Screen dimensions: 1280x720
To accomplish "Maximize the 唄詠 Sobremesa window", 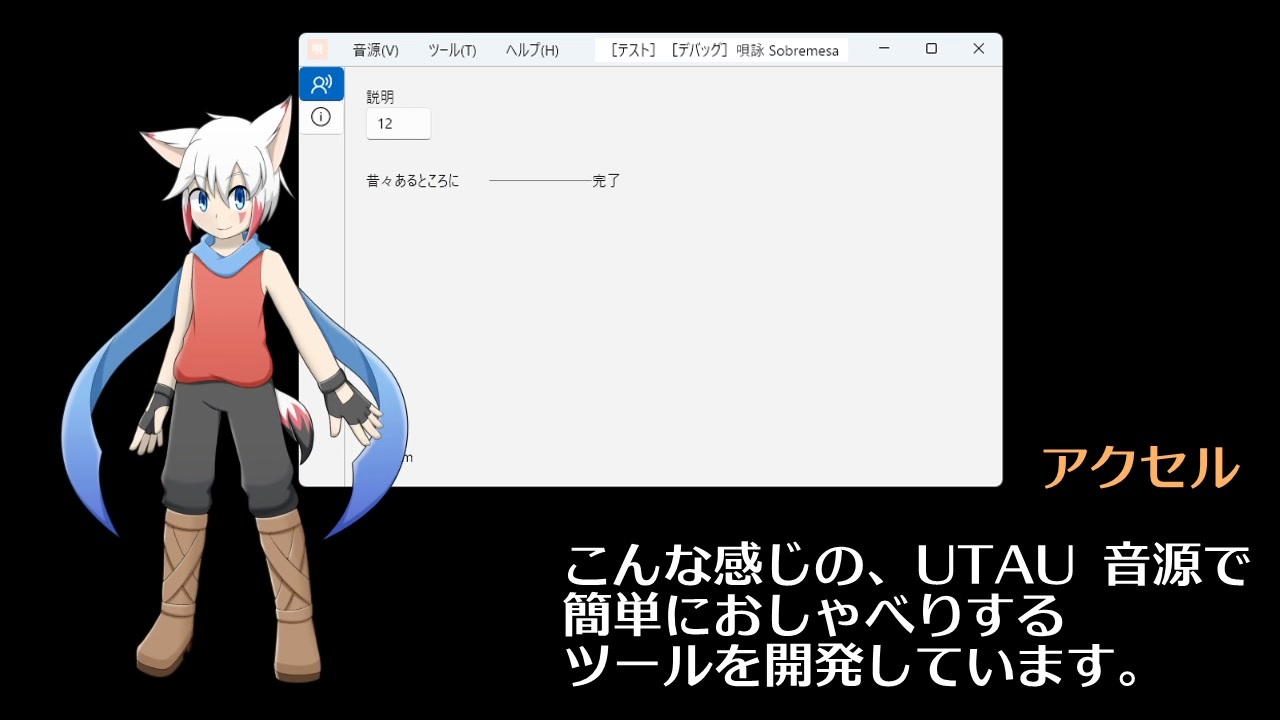I will (931, 49).
